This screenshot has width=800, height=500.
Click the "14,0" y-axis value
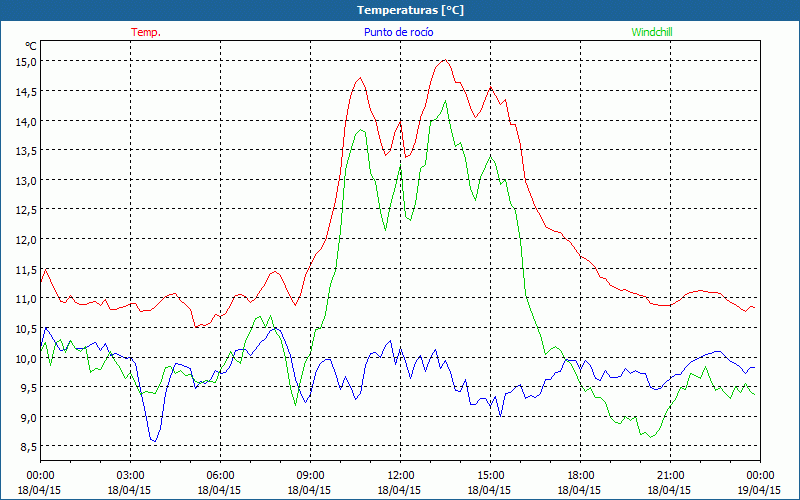27,121
